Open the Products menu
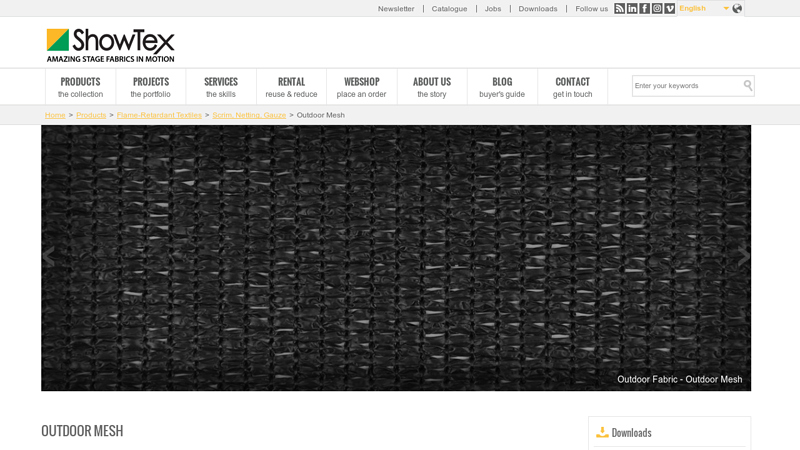The height and width of the screenshot is (450, 800). pos(80,87)
